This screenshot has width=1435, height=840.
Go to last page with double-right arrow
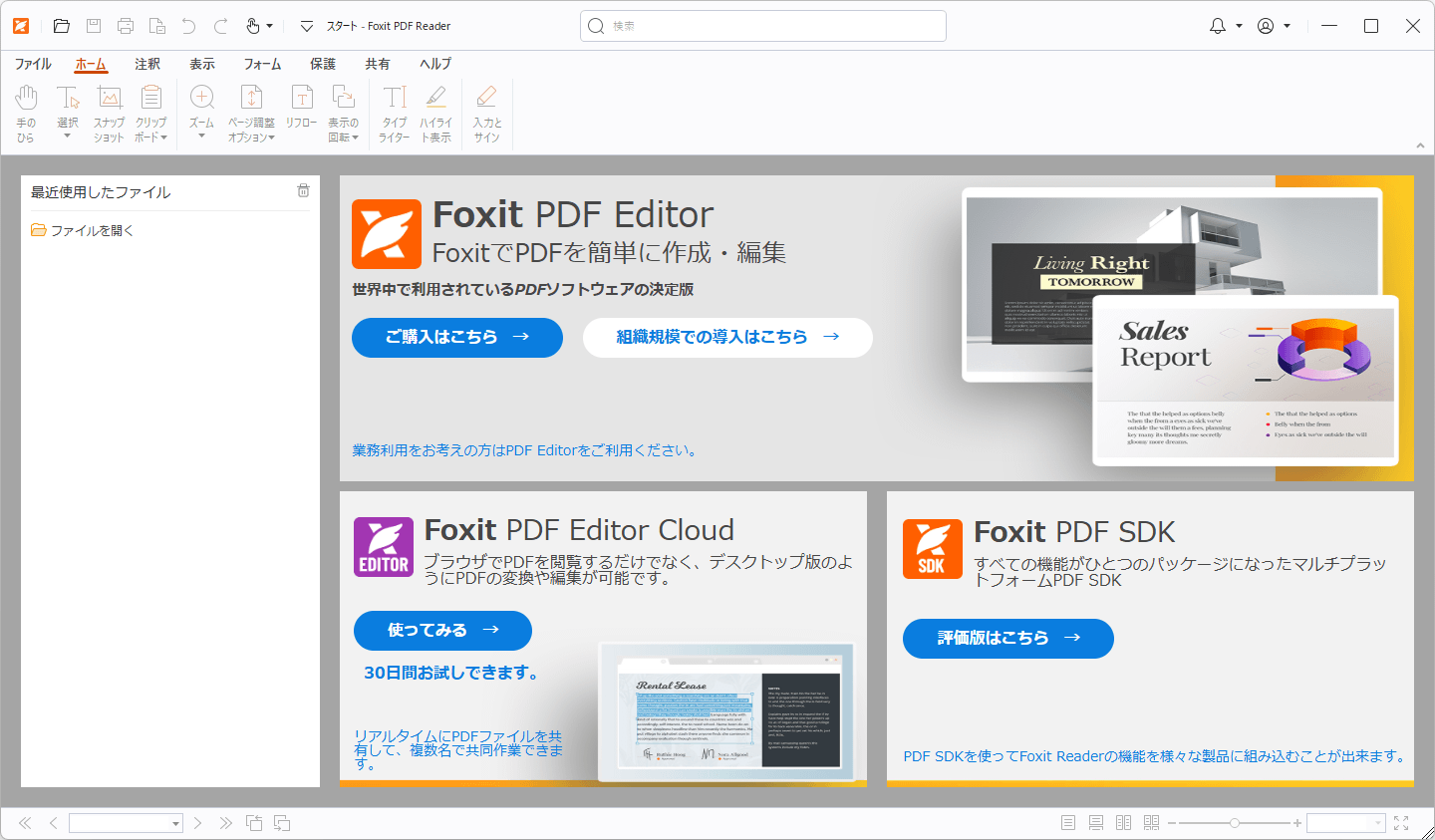point(226,823)
